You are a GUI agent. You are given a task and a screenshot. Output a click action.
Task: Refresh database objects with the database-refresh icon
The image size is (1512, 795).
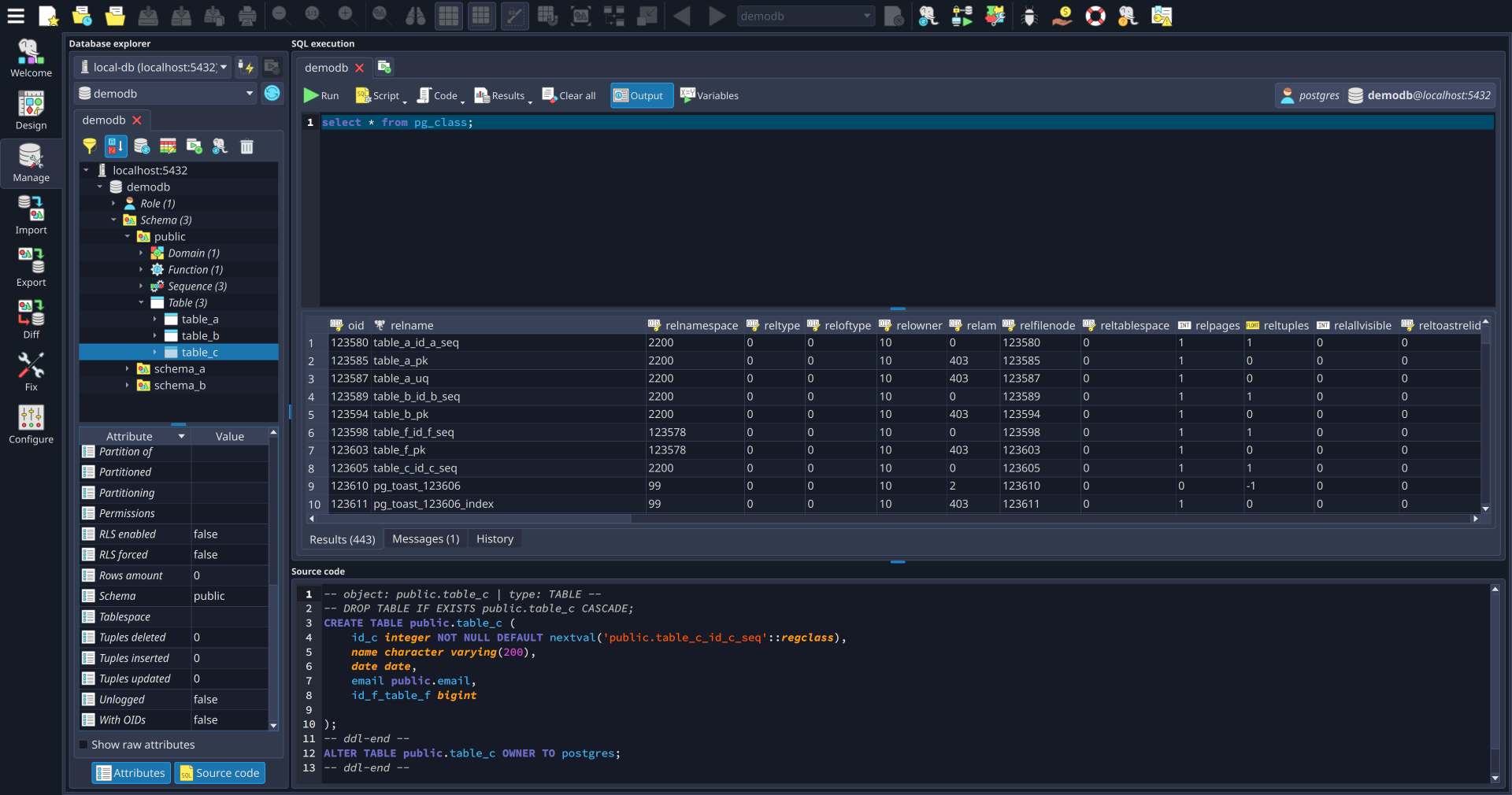click(x=142, y=146)
